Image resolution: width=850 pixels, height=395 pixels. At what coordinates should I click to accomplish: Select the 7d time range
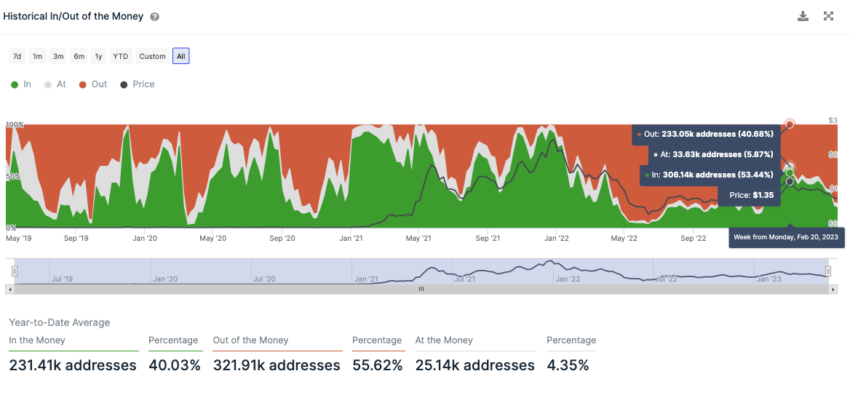17,56
